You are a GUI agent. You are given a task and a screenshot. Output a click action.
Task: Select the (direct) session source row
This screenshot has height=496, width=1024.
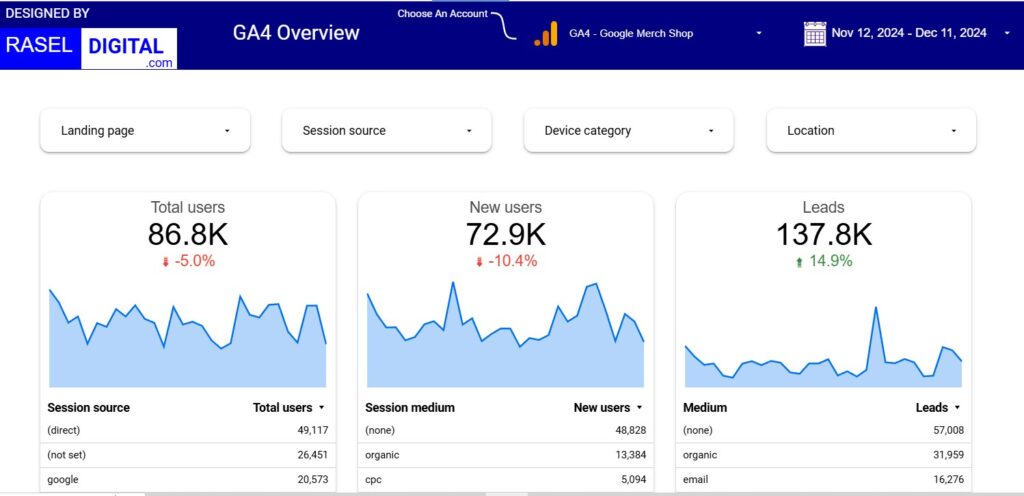pos(188,430)
